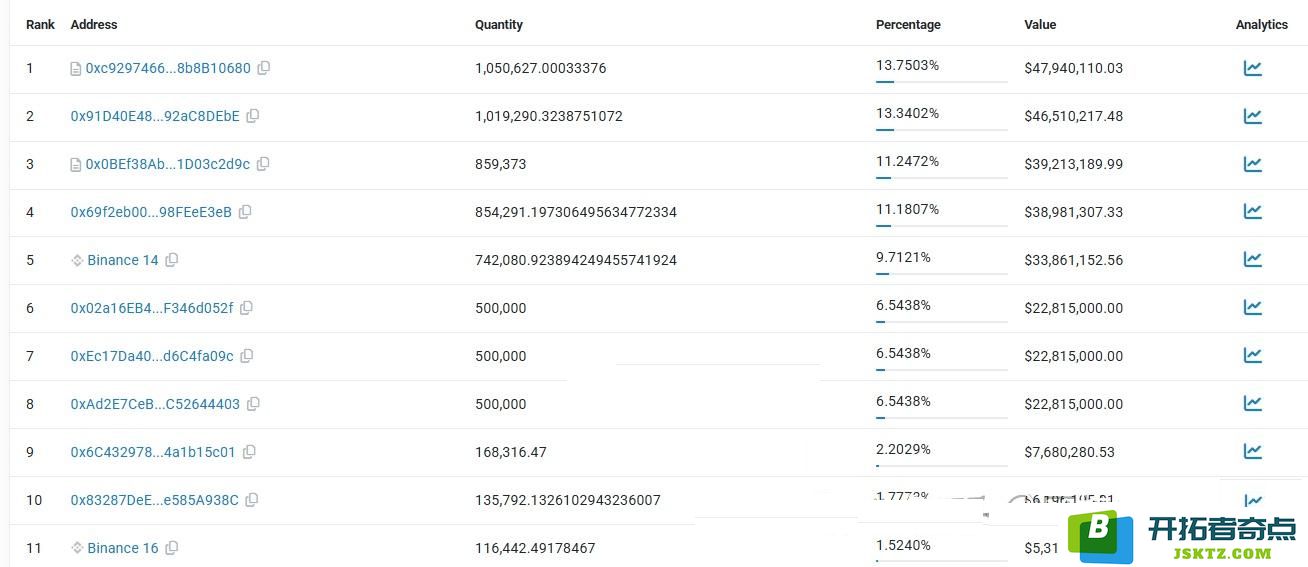Click the Percentage column header
The height and width of the screenshot is (567, 1308).
(x=908, y=24)
